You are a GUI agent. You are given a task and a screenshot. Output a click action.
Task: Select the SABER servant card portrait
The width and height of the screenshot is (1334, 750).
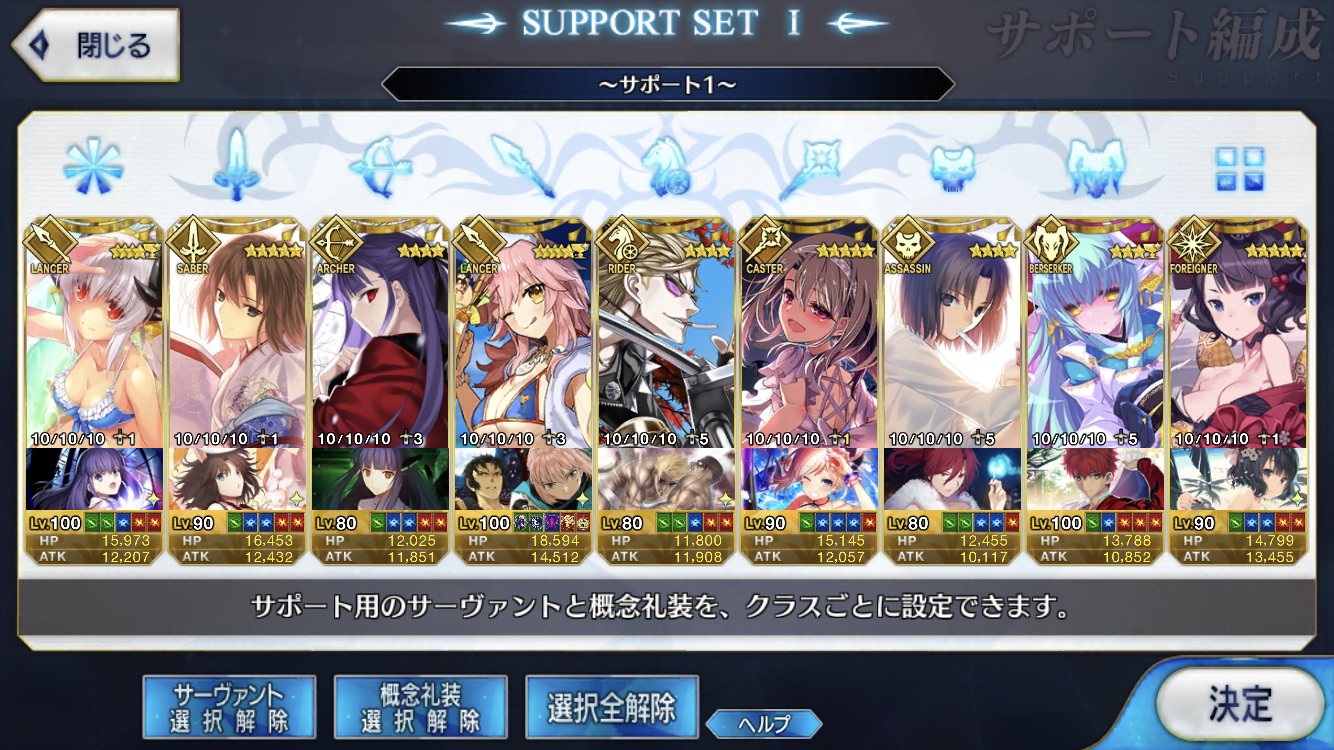click(237, 331)
